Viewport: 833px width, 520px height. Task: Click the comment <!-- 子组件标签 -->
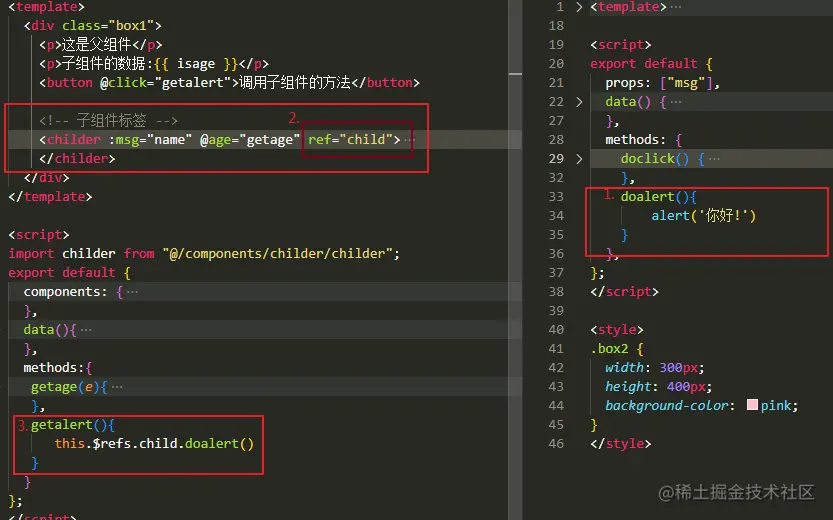click(x=108, y=121)
